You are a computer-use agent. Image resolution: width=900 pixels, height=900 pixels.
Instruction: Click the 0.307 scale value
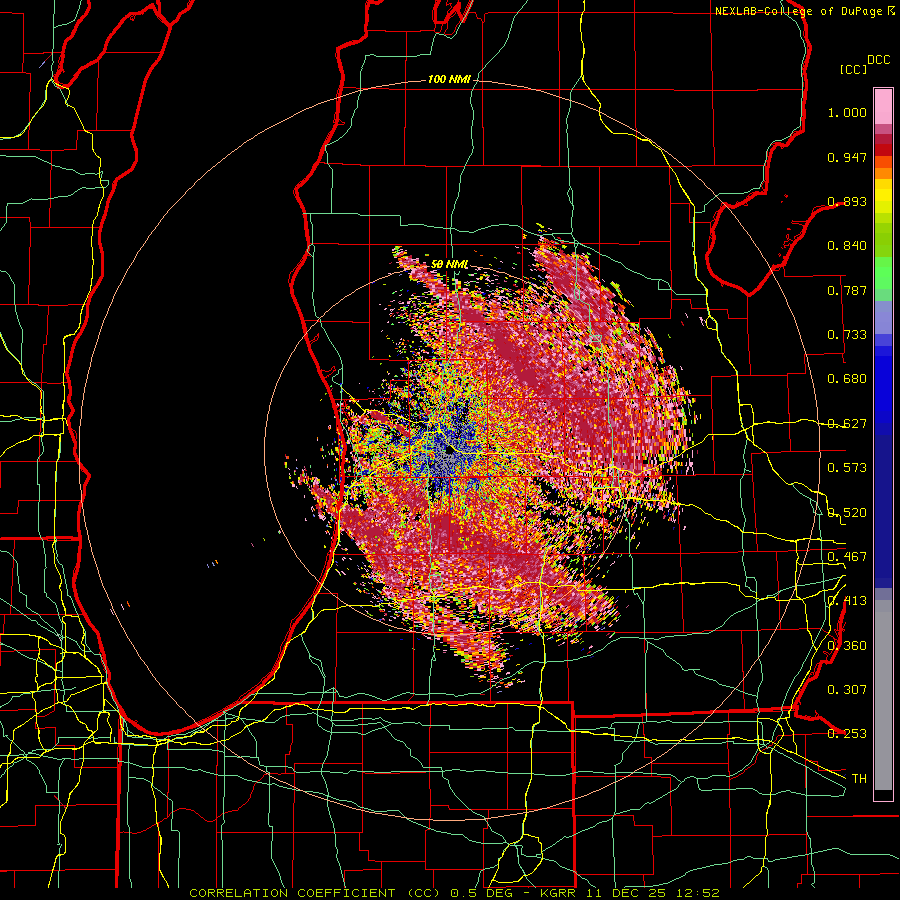coord(847,690)
